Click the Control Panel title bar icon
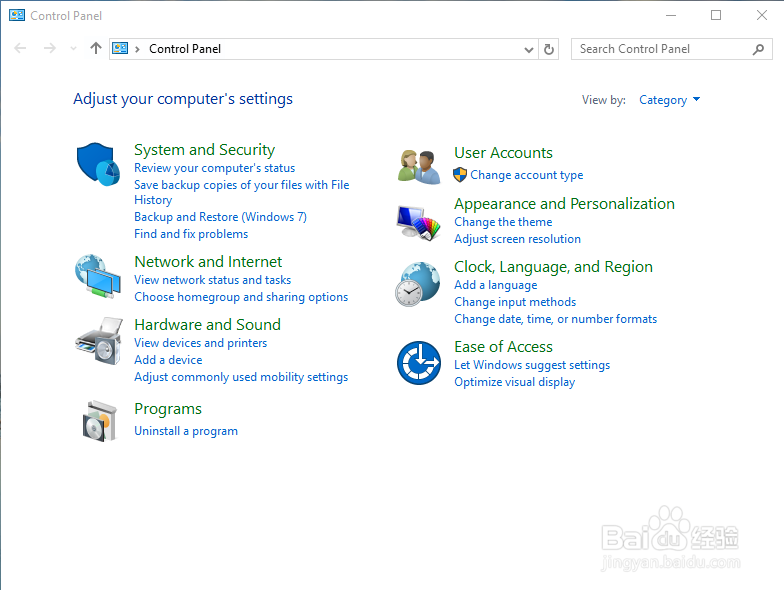Viewport: 784px width, 590px height. pyautogui.click(x=17, y=16)
